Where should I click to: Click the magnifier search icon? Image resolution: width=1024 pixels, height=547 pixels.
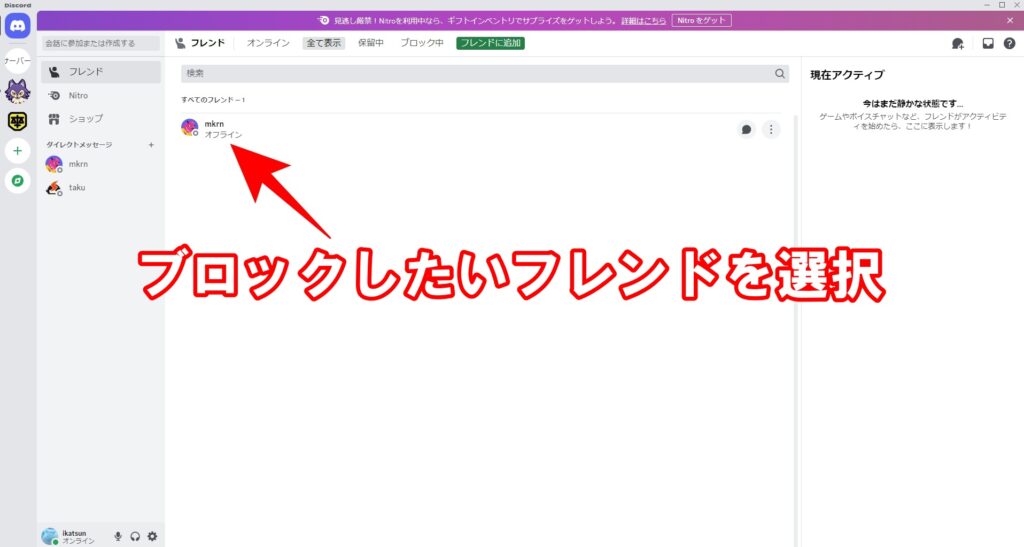780,74
